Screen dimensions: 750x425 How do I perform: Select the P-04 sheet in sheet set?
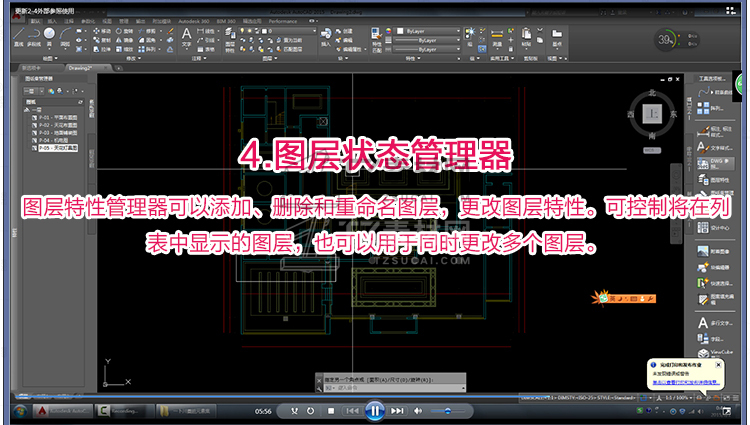point(50,141)
